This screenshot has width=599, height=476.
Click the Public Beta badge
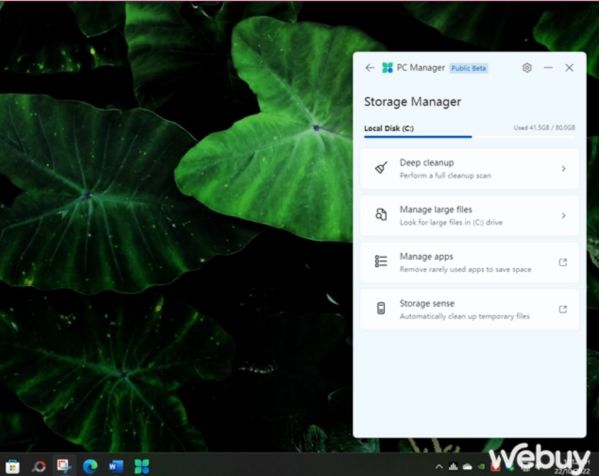tap(468, 68)
